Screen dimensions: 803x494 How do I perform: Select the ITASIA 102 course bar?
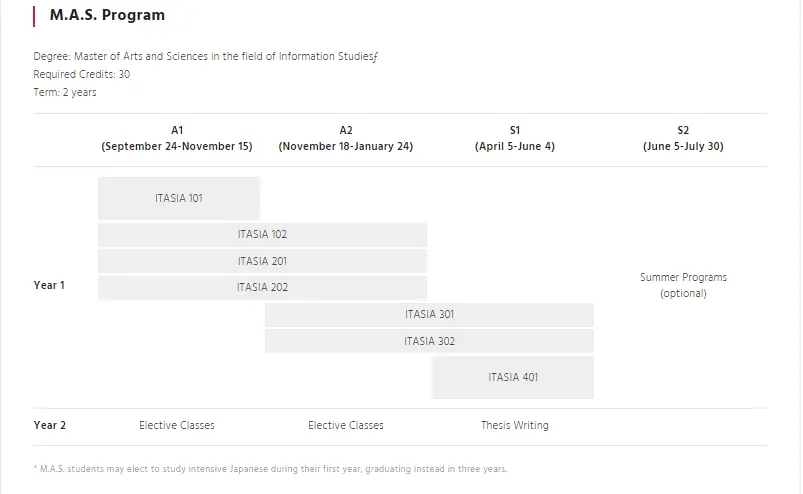tap(262, 235)
